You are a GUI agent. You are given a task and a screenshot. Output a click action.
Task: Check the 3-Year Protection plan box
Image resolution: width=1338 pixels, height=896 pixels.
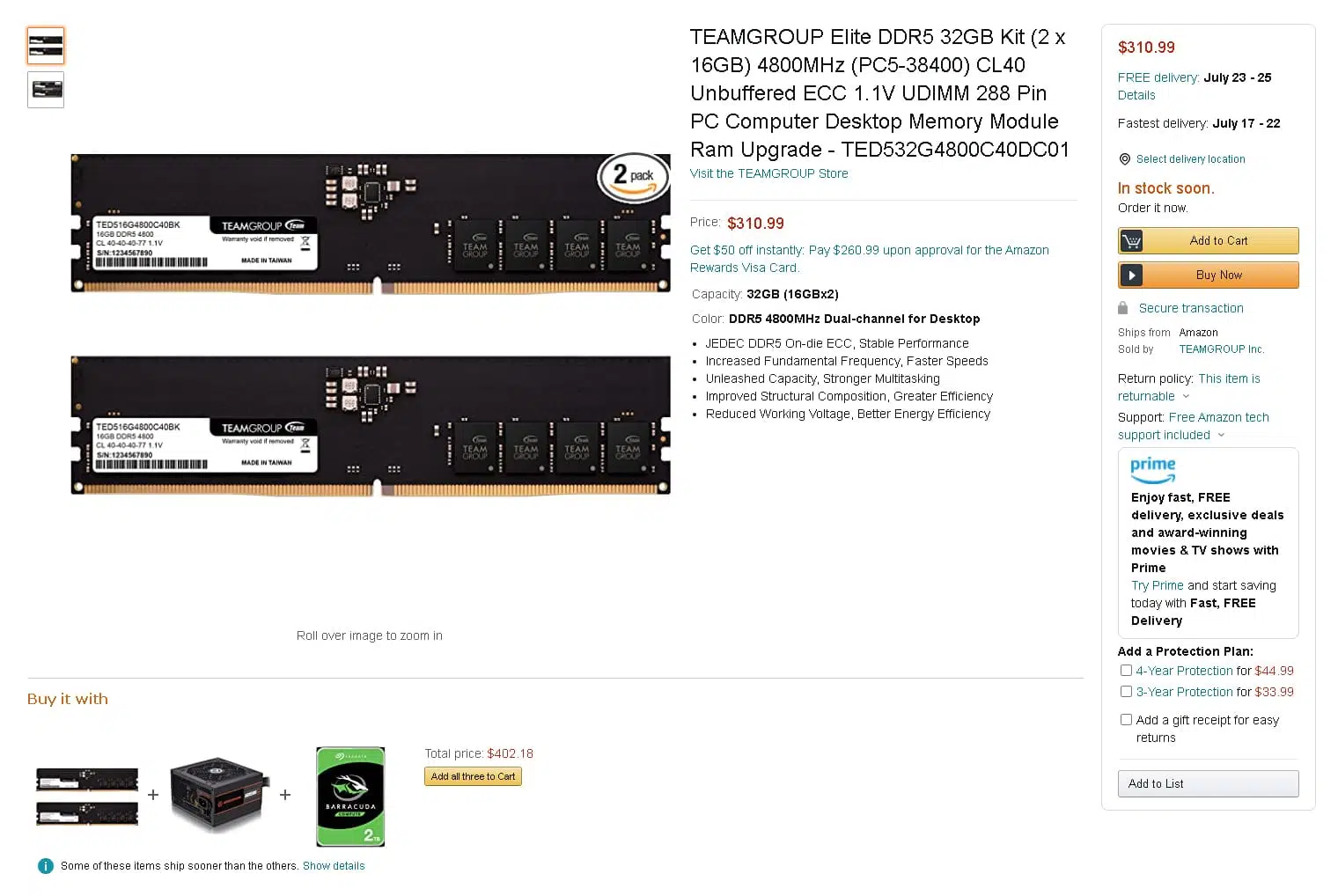1126,692
